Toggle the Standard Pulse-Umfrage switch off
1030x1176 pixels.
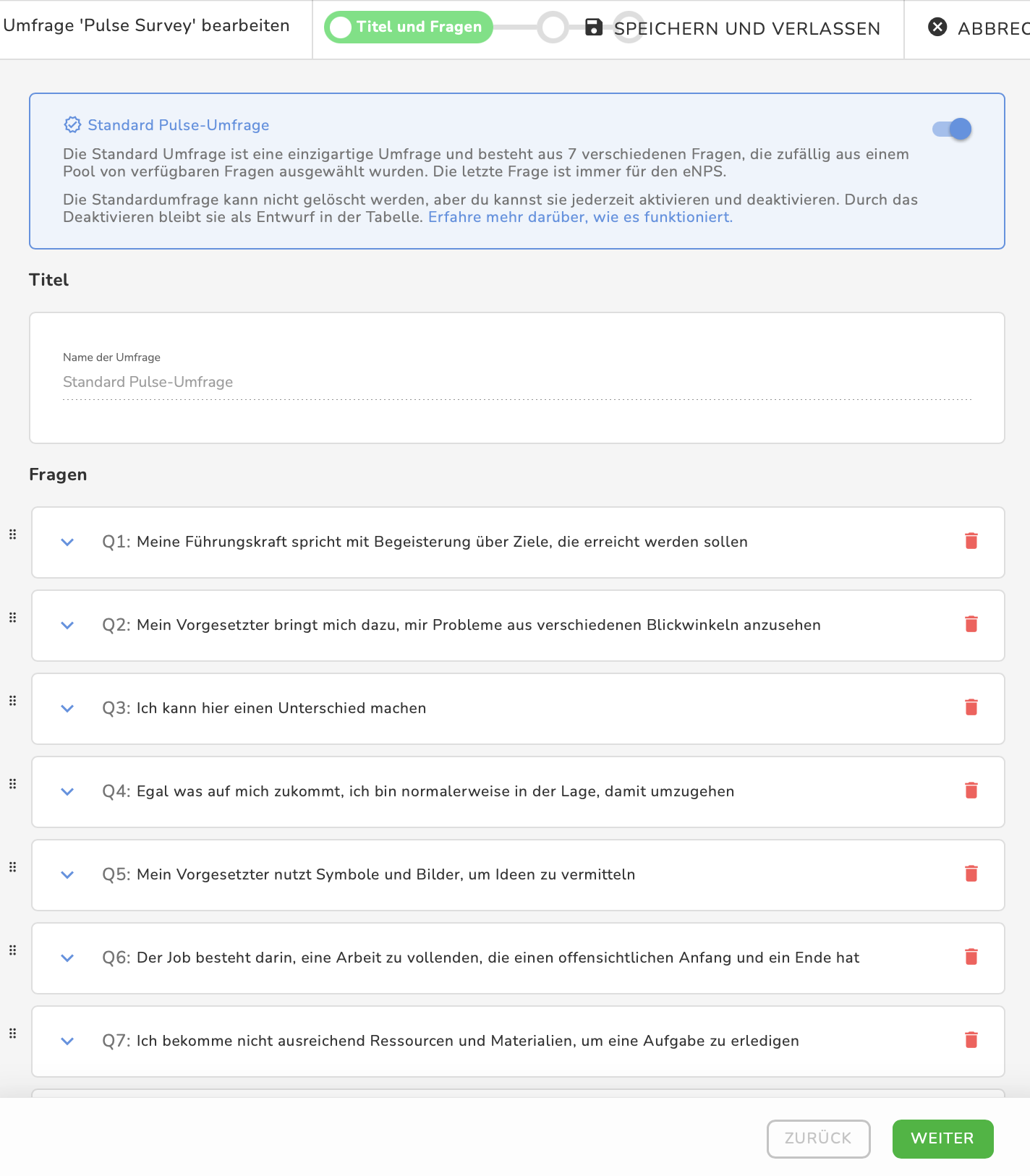952,129
